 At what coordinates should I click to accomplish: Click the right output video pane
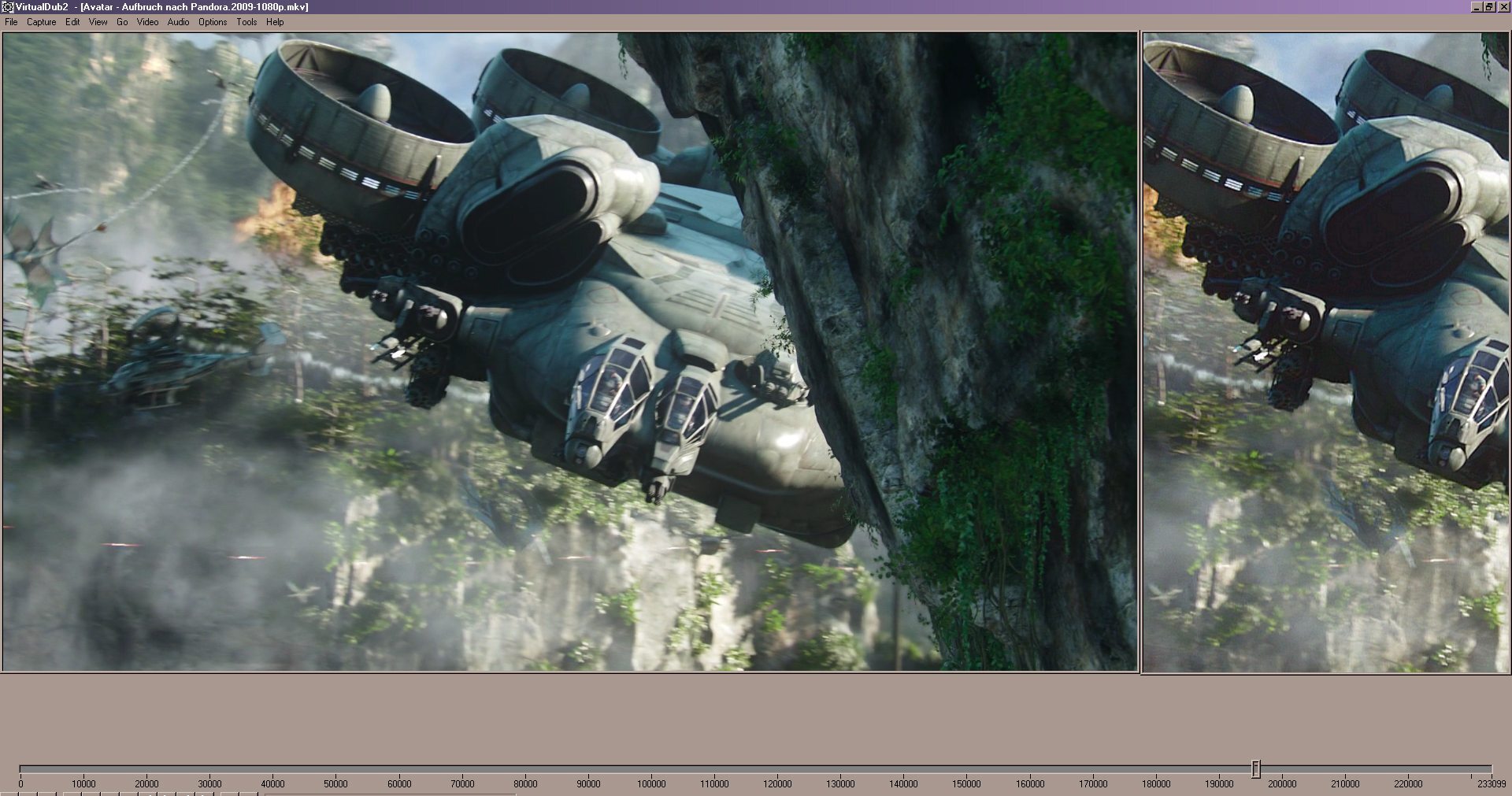coord(1325,352)
